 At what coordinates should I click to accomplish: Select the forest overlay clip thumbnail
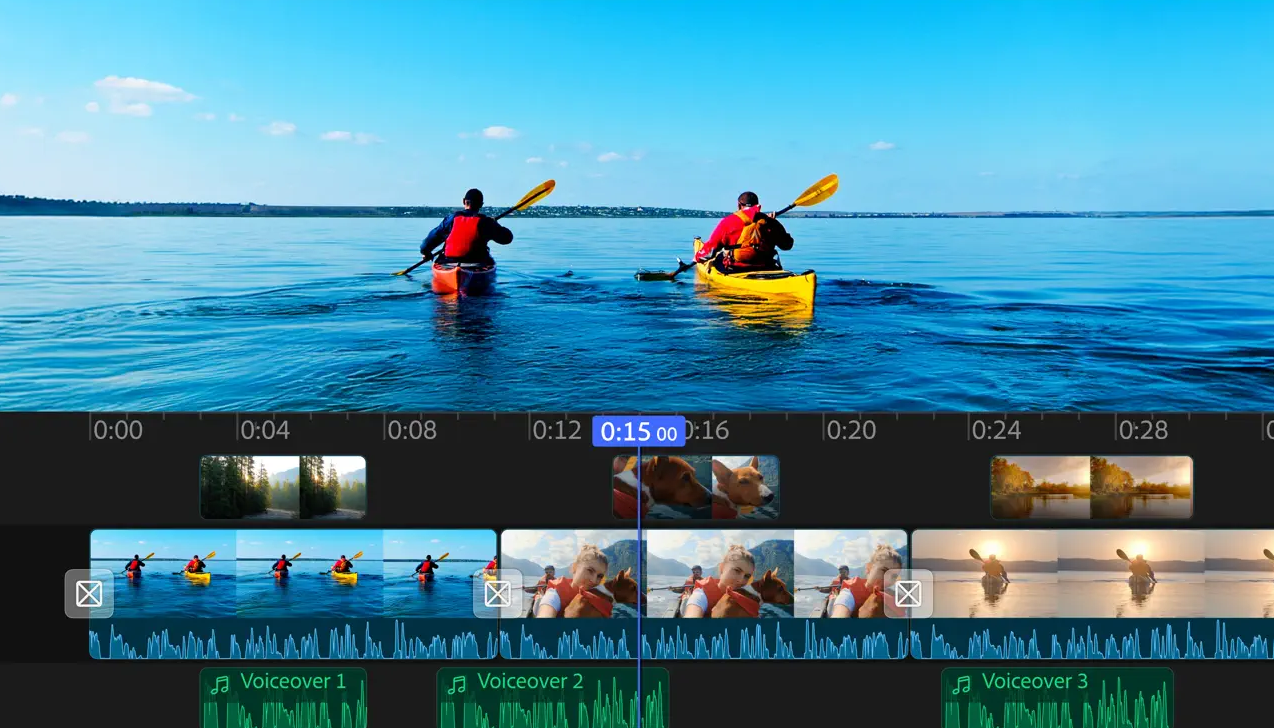(x=283, y=487)
